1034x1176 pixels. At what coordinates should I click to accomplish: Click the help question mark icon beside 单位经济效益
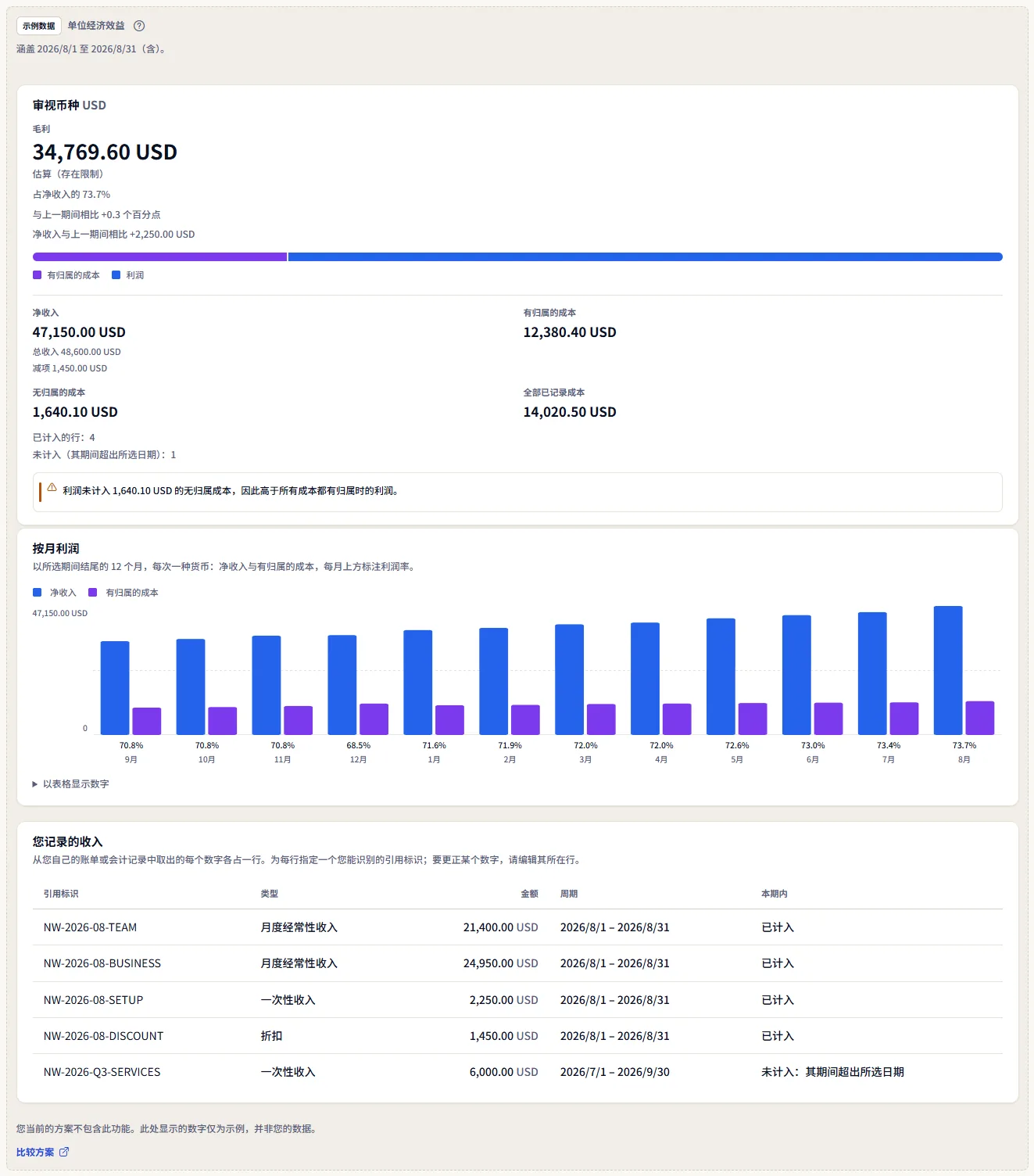(x=139, y=26)
